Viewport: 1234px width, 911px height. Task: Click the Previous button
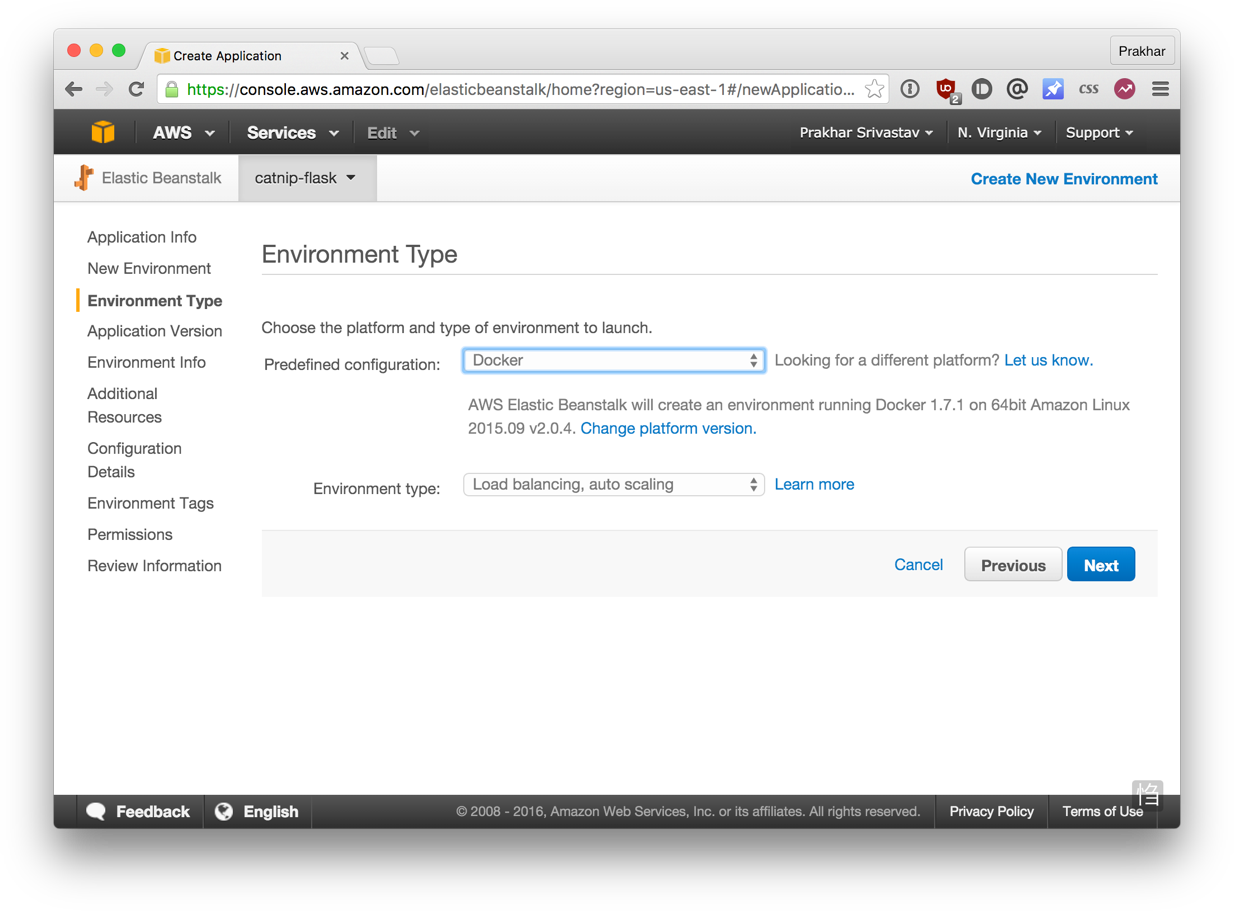pyautogui.click(x=1013, y=565)
